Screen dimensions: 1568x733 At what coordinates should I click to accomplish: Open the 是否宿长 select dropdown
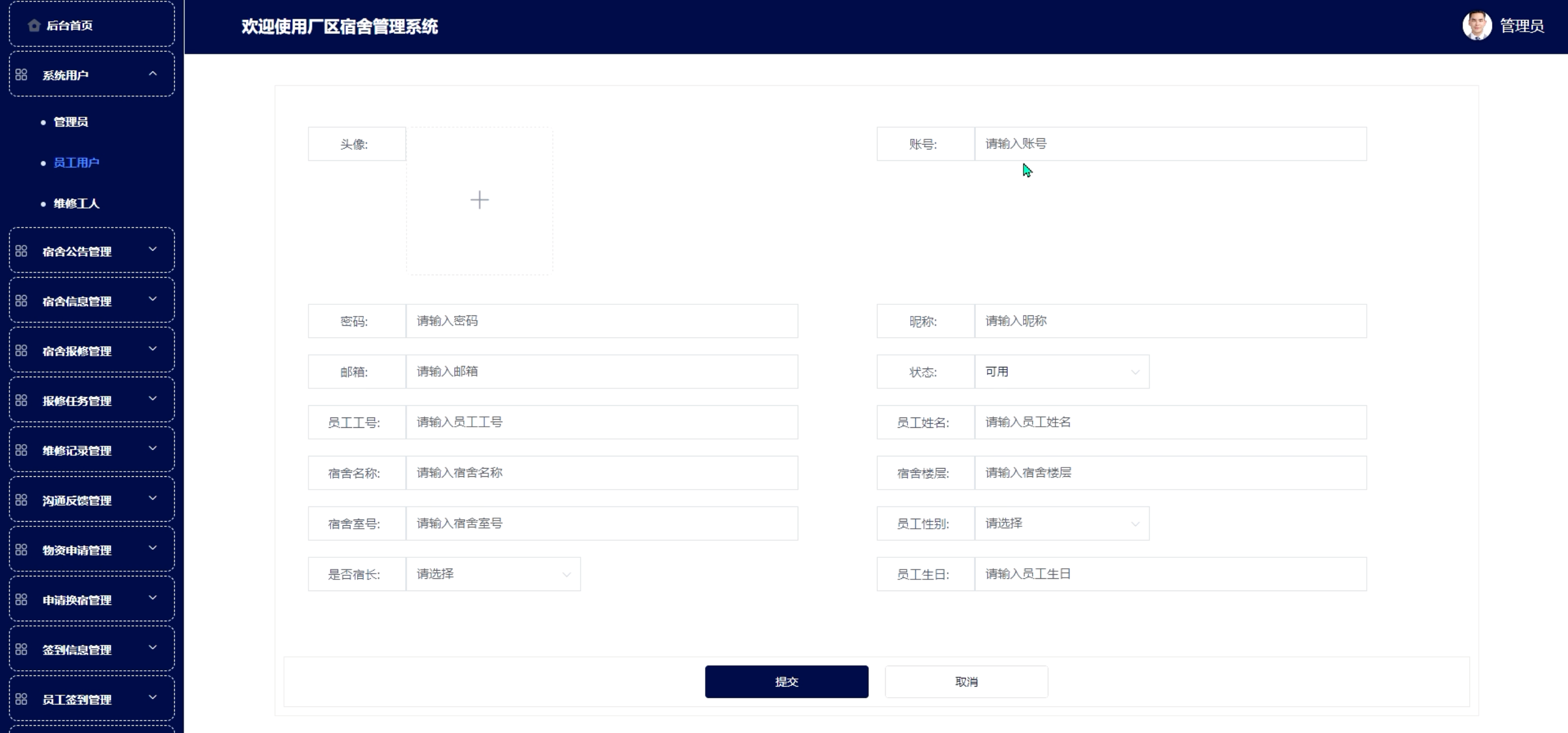pos(492,574)
